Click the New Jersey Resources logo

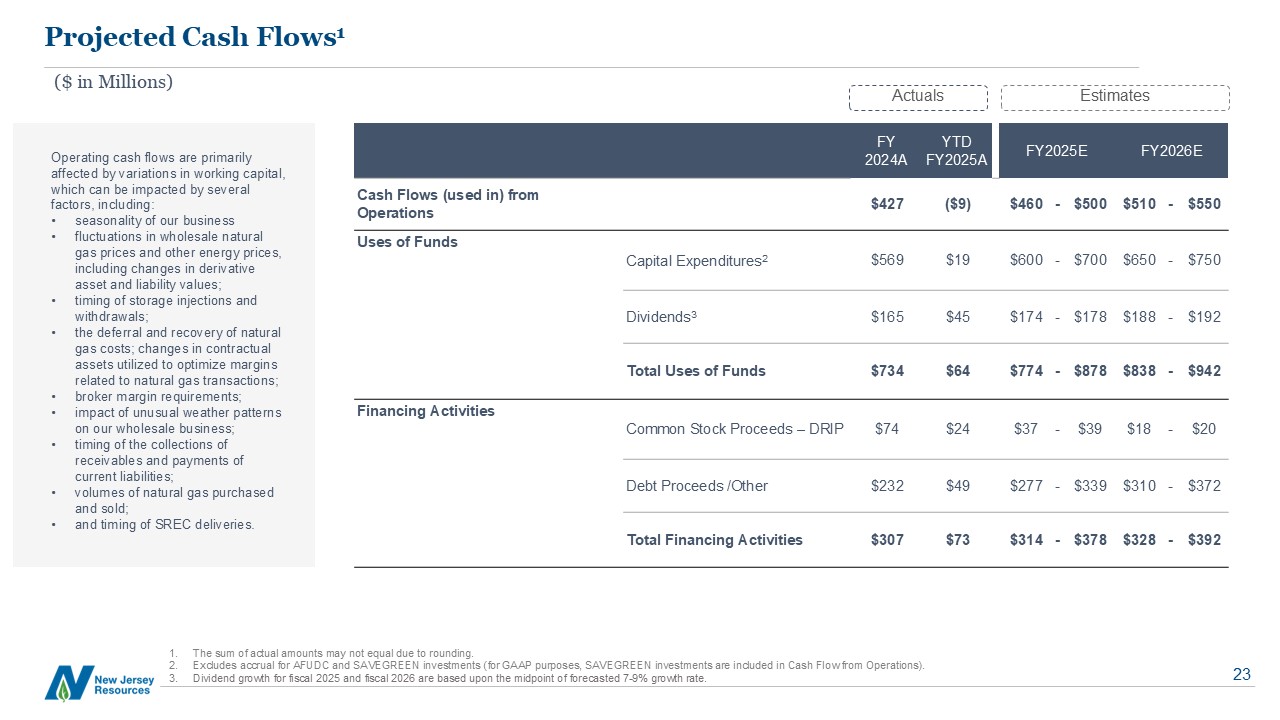(x=97, y=683)
